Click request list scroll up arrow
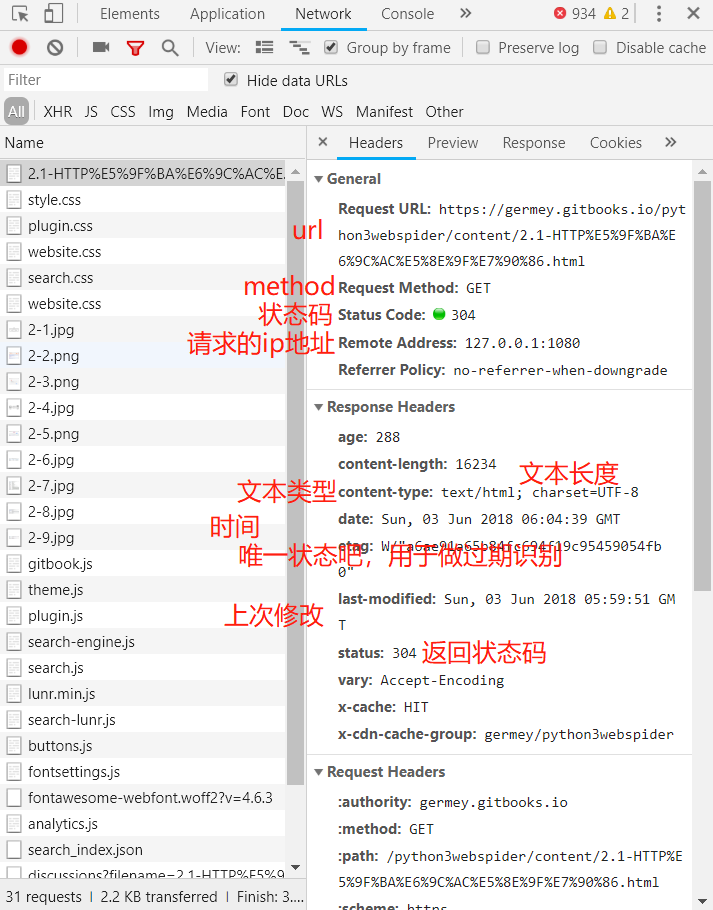 point(295,172)
